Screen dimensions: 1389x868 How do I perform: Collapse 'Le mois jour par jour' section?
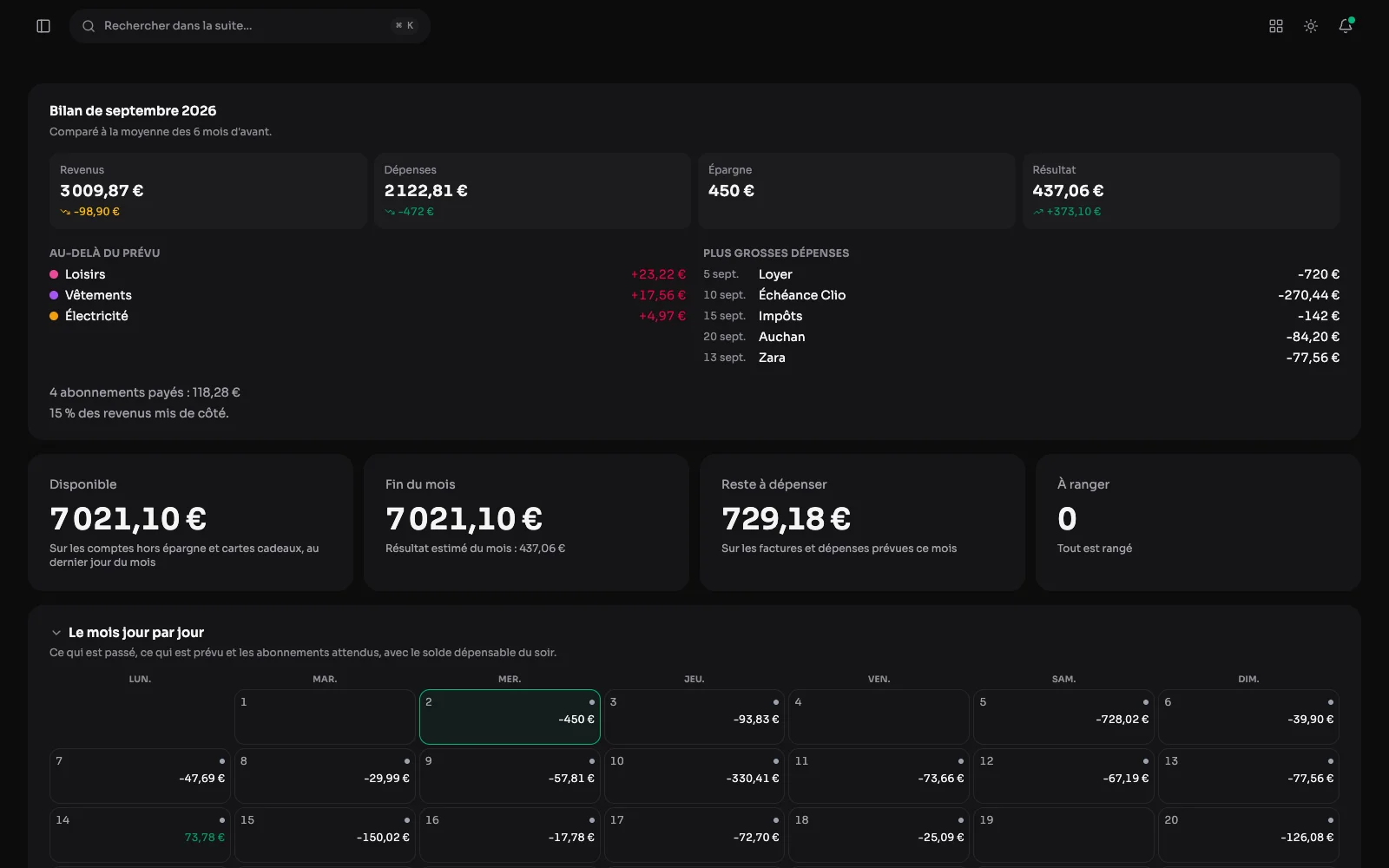point(56,633)
